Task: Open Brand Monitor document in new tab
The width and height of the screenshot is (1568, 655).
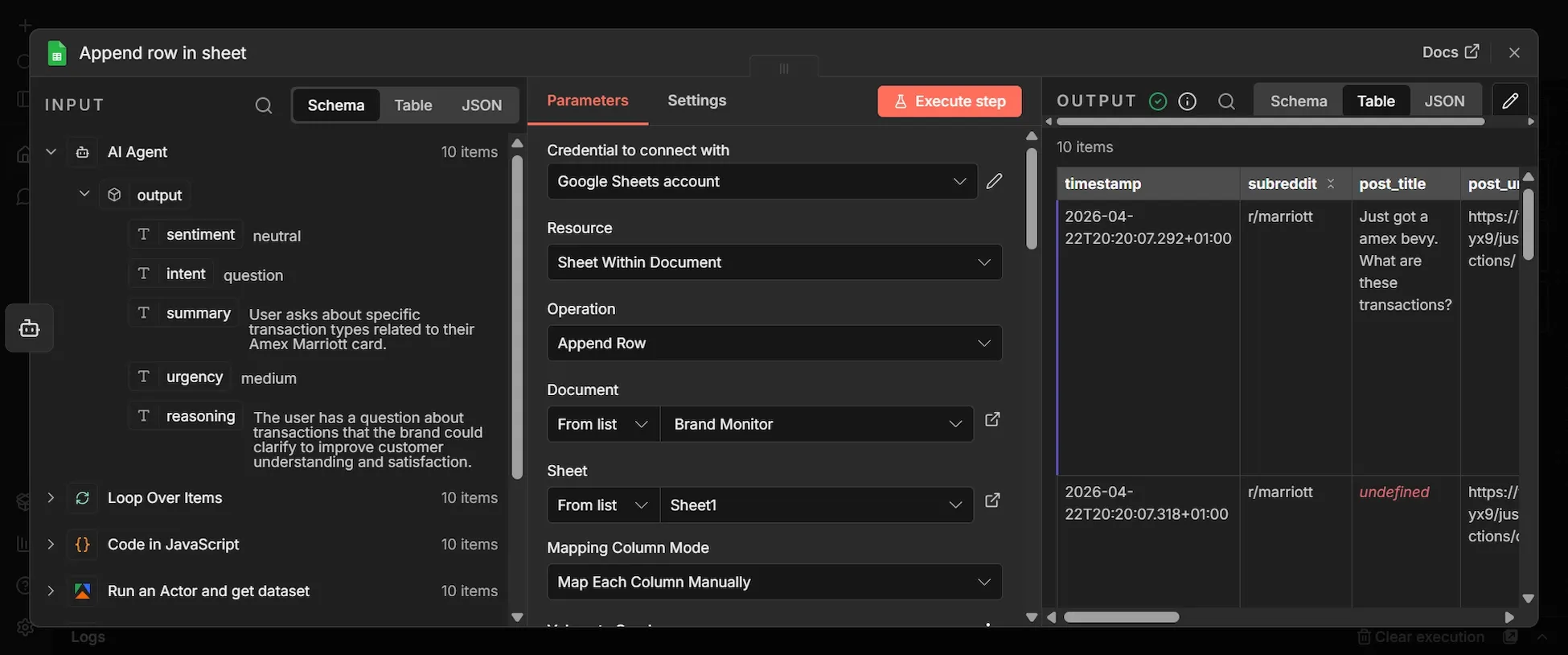Action: click(x=993, y=419)
